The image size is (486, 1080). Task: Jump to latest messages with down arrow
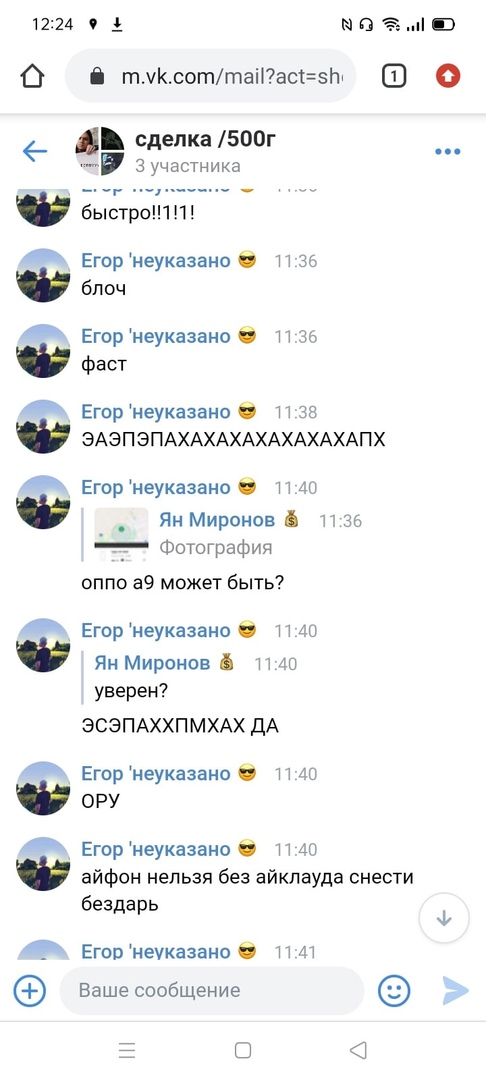click(444, 918)
